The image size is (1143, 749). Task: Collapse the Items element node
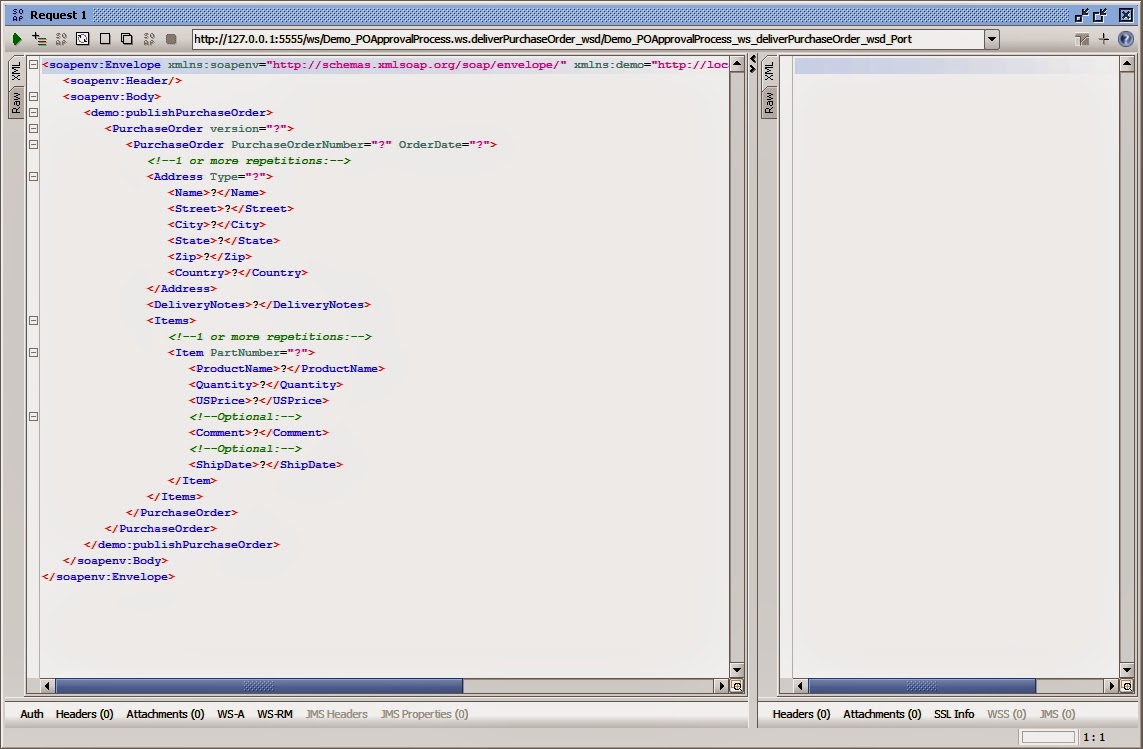point(33,320)
